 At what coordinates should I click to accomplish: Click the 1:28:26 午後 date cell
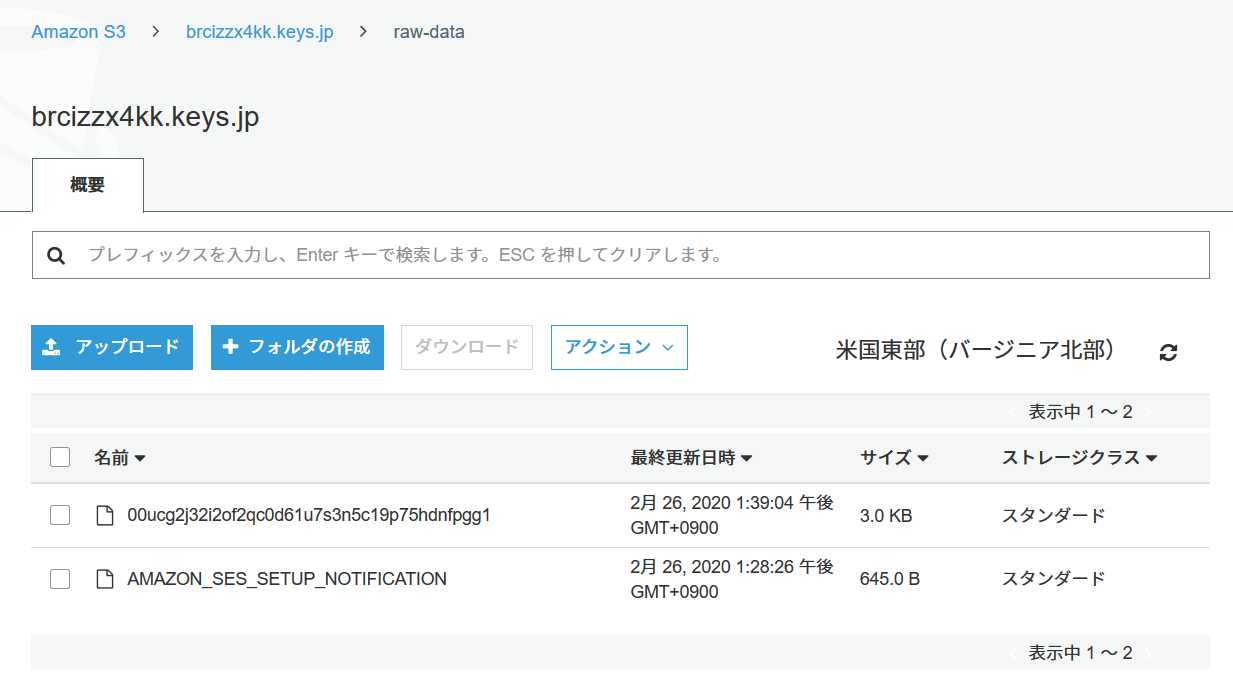732,578
